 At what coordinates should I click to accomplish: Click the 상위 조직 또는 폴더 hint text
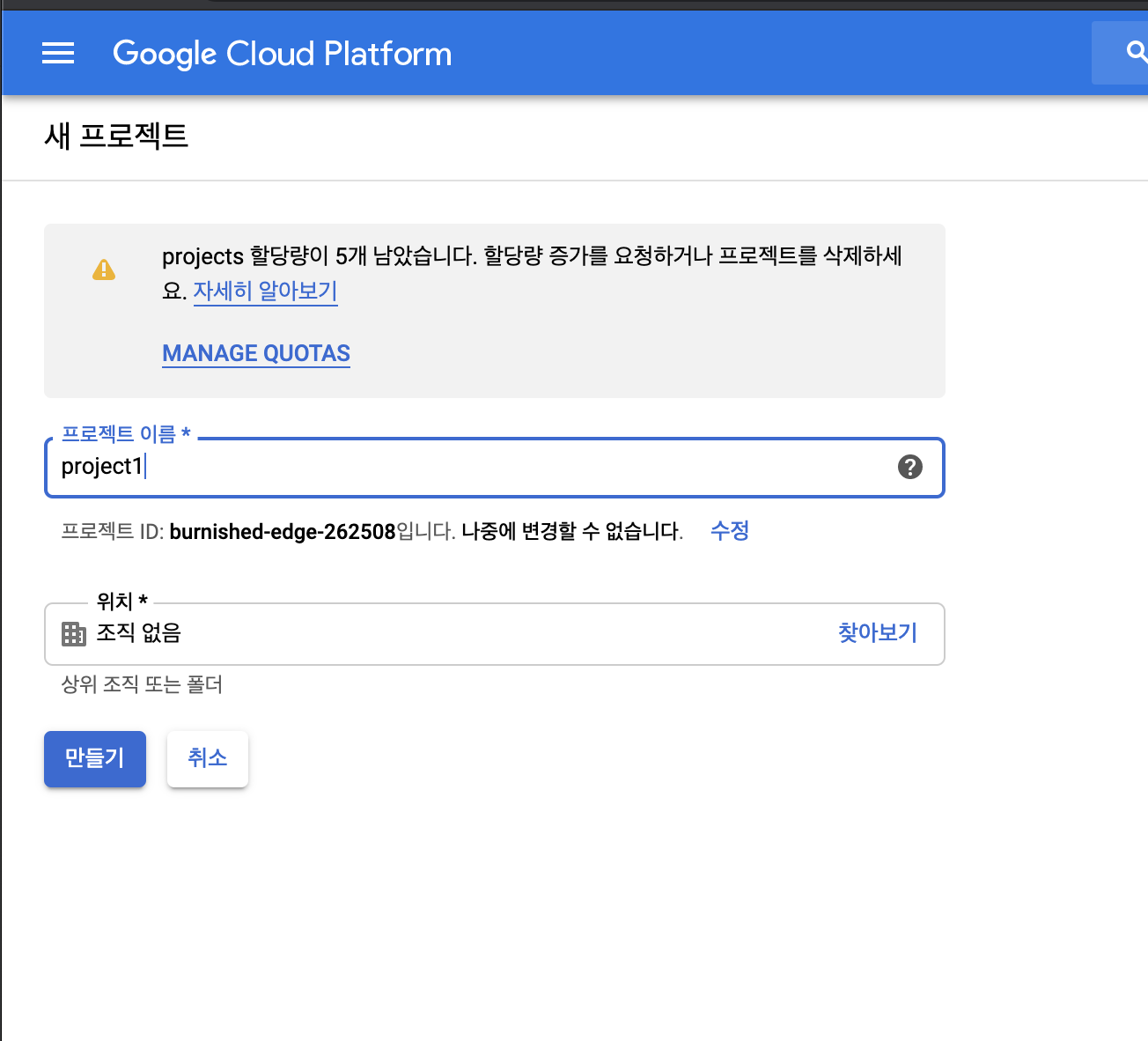point(142,684)
